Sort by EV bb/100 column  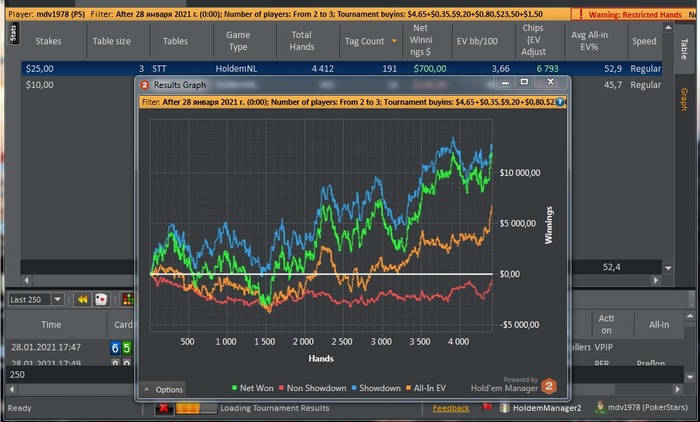tap(477, 41)
